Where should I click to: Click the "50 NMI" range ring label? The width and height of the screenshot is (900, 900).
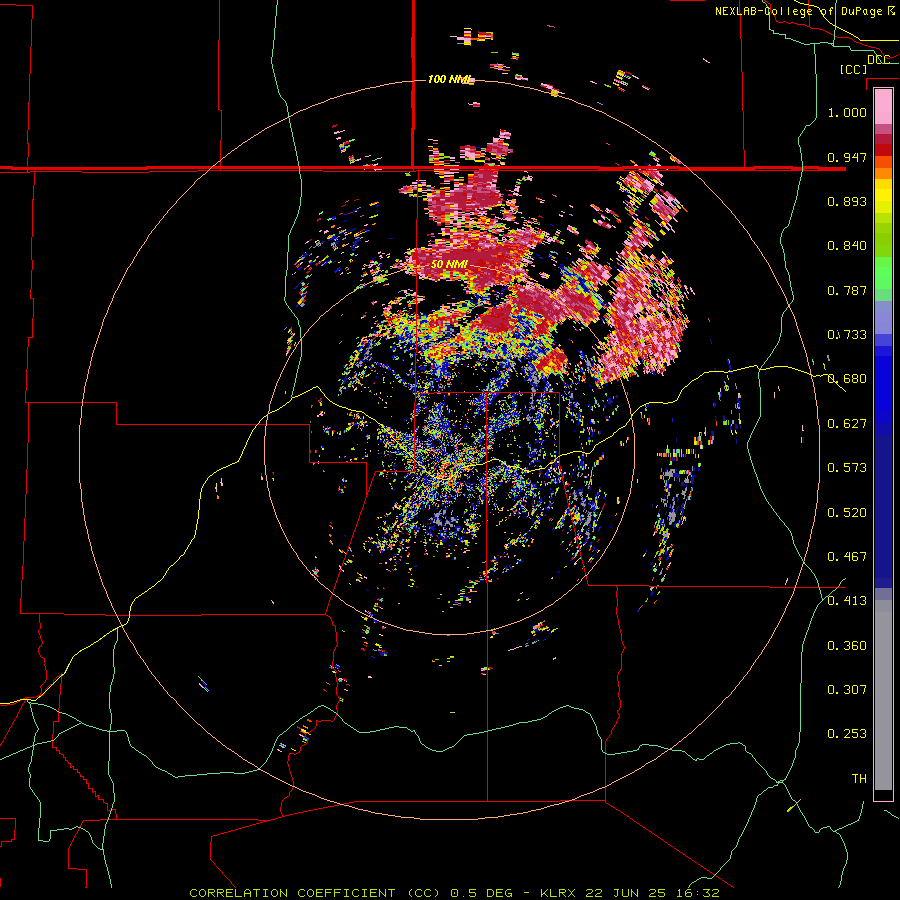449,264
